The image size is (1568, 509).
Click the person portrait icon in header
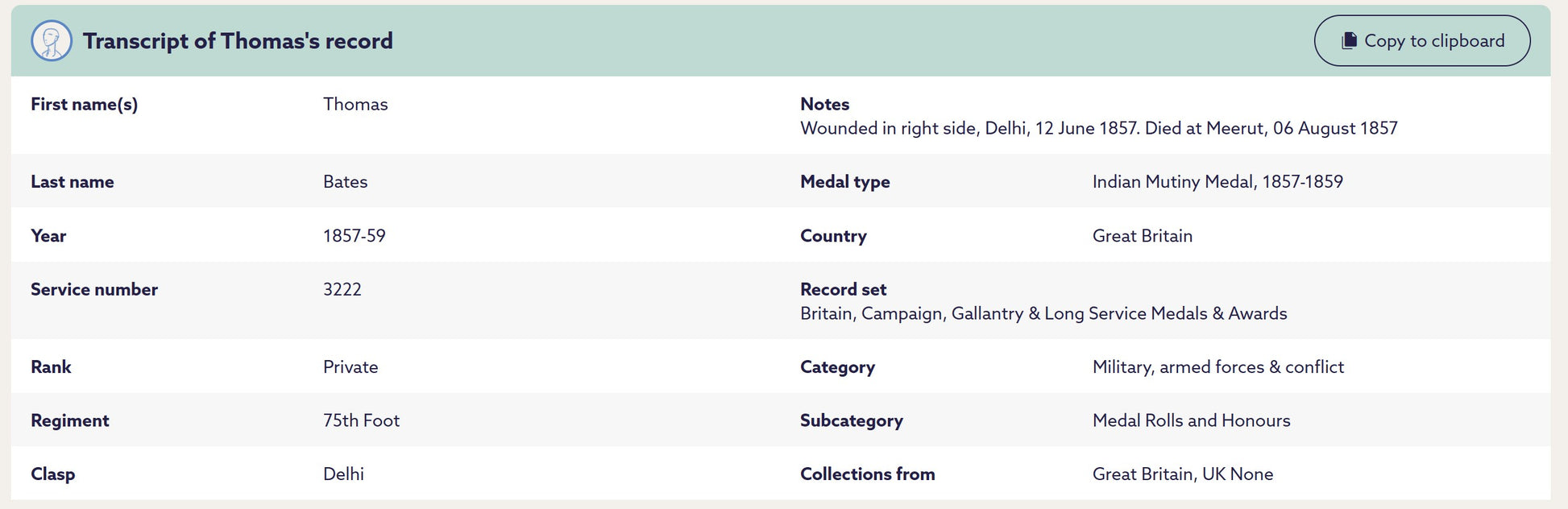pos(52,41)
